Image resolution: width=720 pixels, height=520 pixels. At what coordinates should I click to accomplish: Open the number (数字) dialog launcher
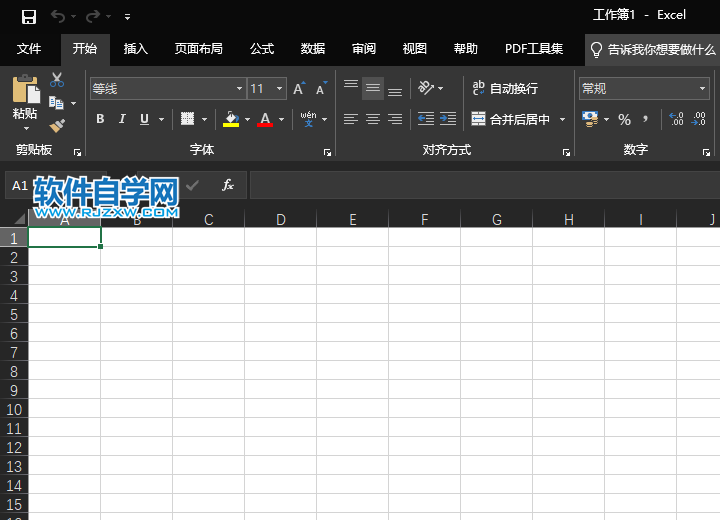click(706, 153)
